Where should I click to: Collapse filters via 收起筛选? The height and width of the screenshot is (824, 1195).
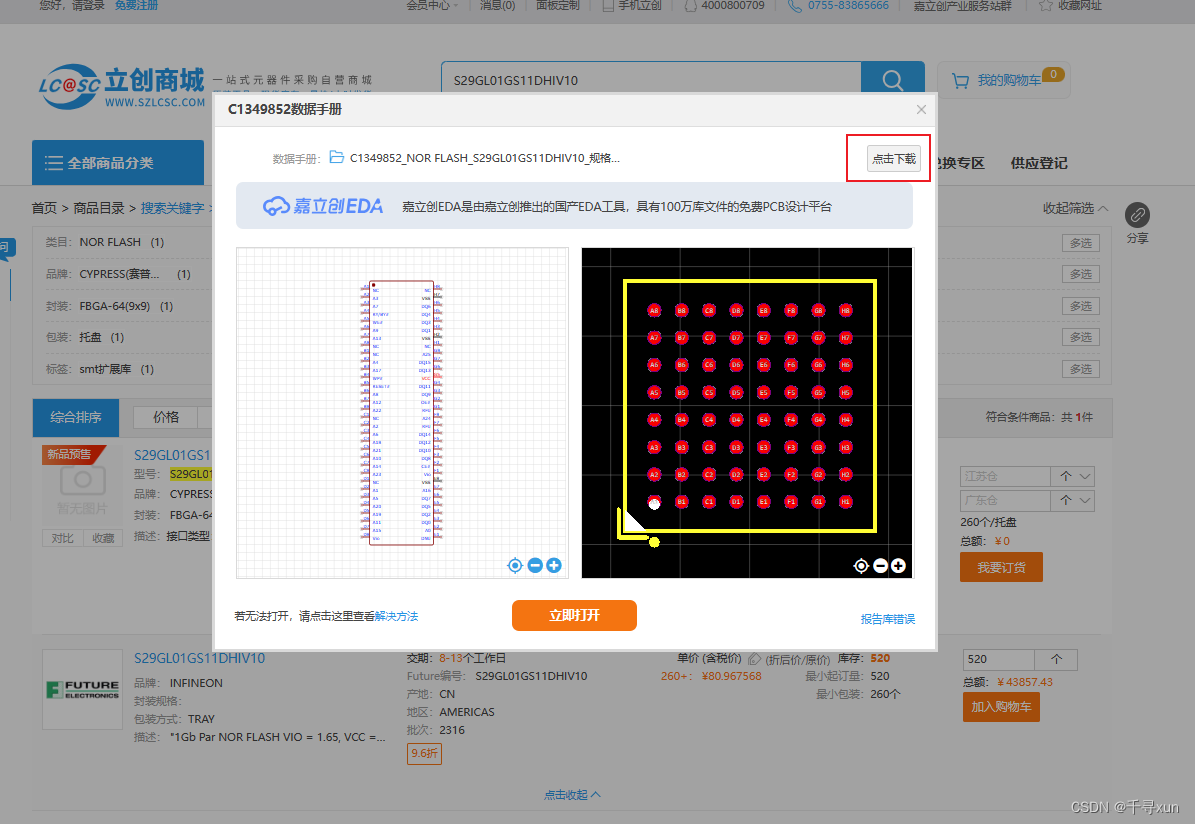click(1075, 208)
